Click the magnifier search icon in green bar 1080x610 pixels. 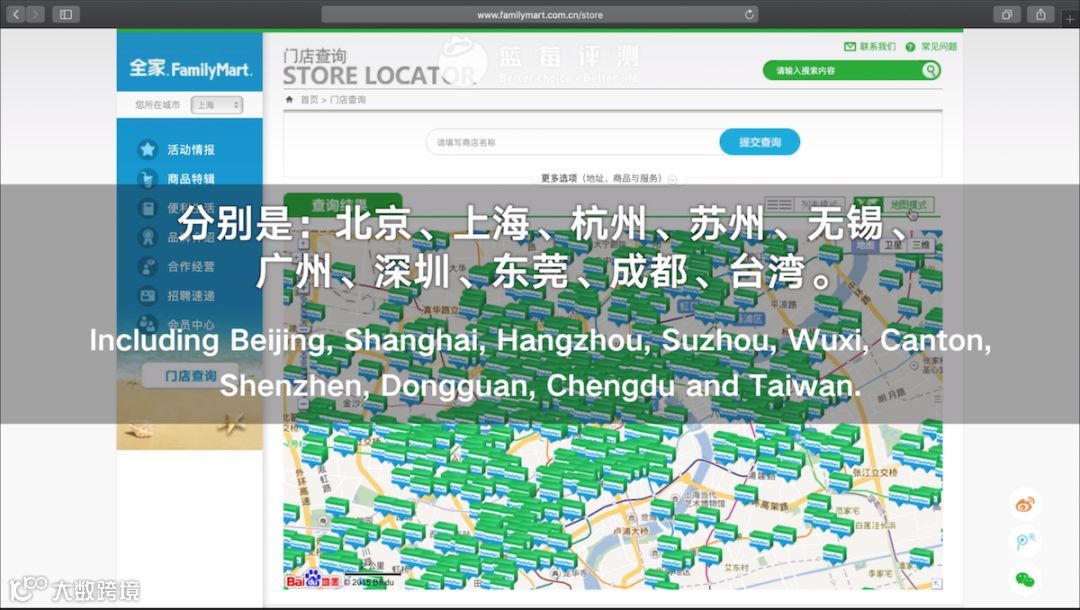[931, 70]
